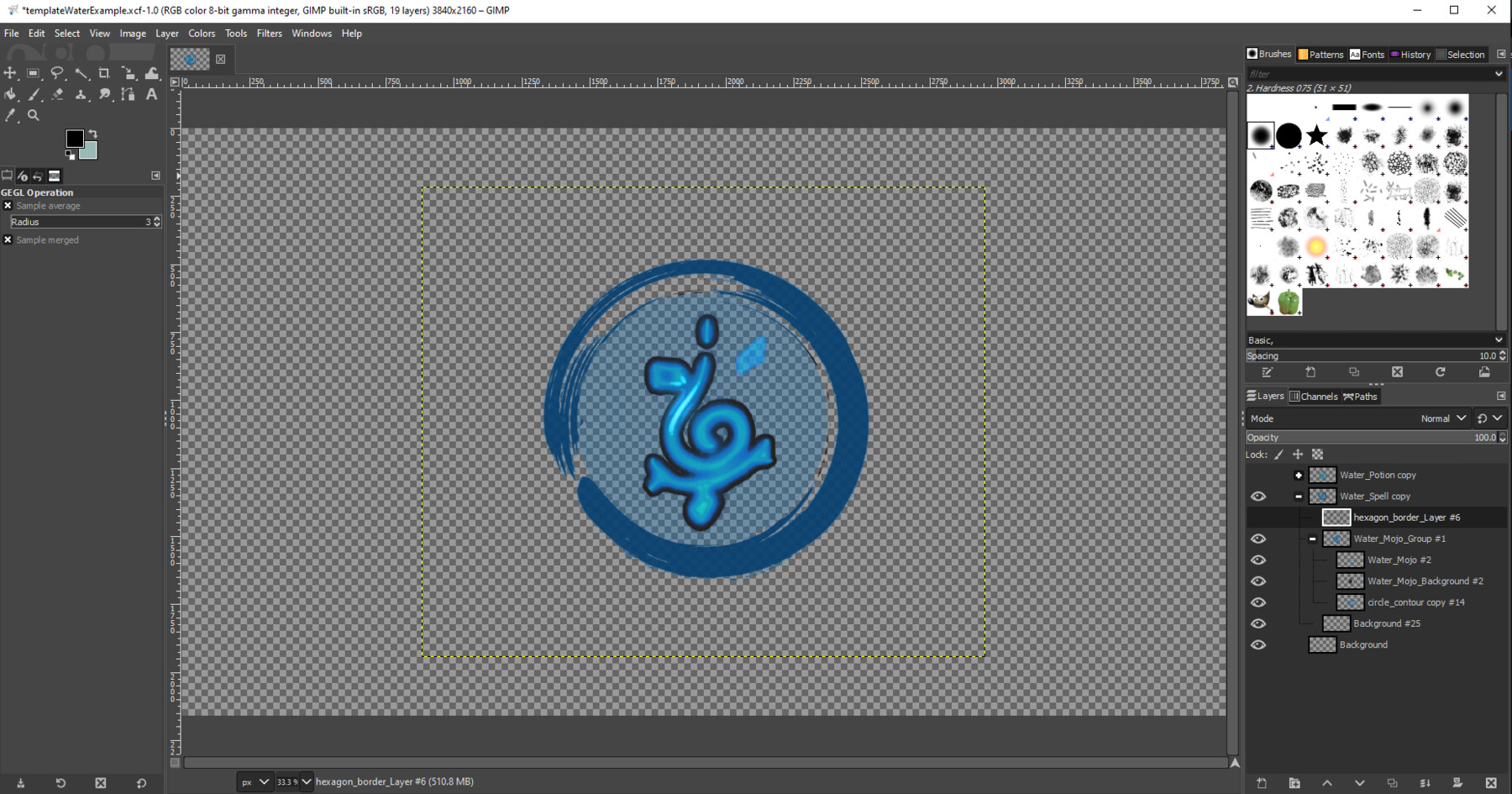
Task: Select the Move tool
Action: [10, 73]
